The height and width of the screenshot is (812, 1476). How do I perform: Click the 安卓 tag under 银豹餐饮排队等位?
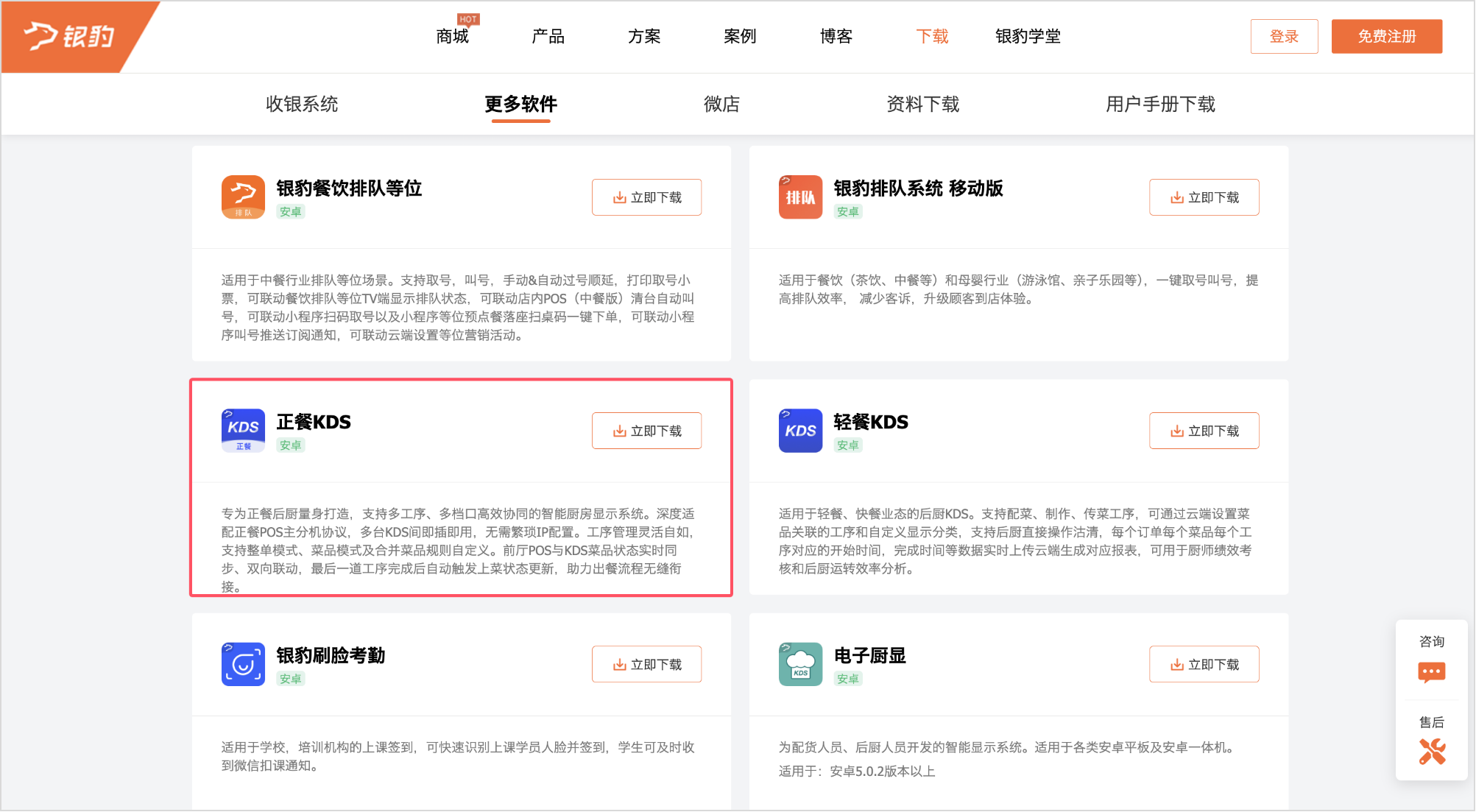[x=291, y=212]
